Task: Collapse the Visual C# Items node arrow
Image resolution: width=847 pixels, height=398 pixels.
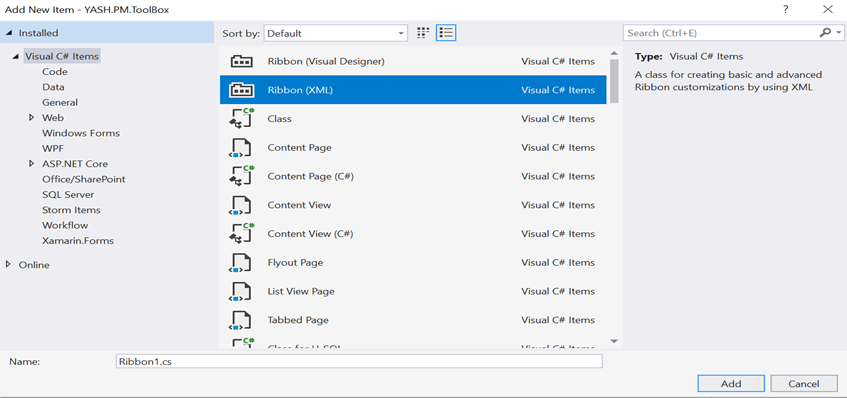Action: 15,56
